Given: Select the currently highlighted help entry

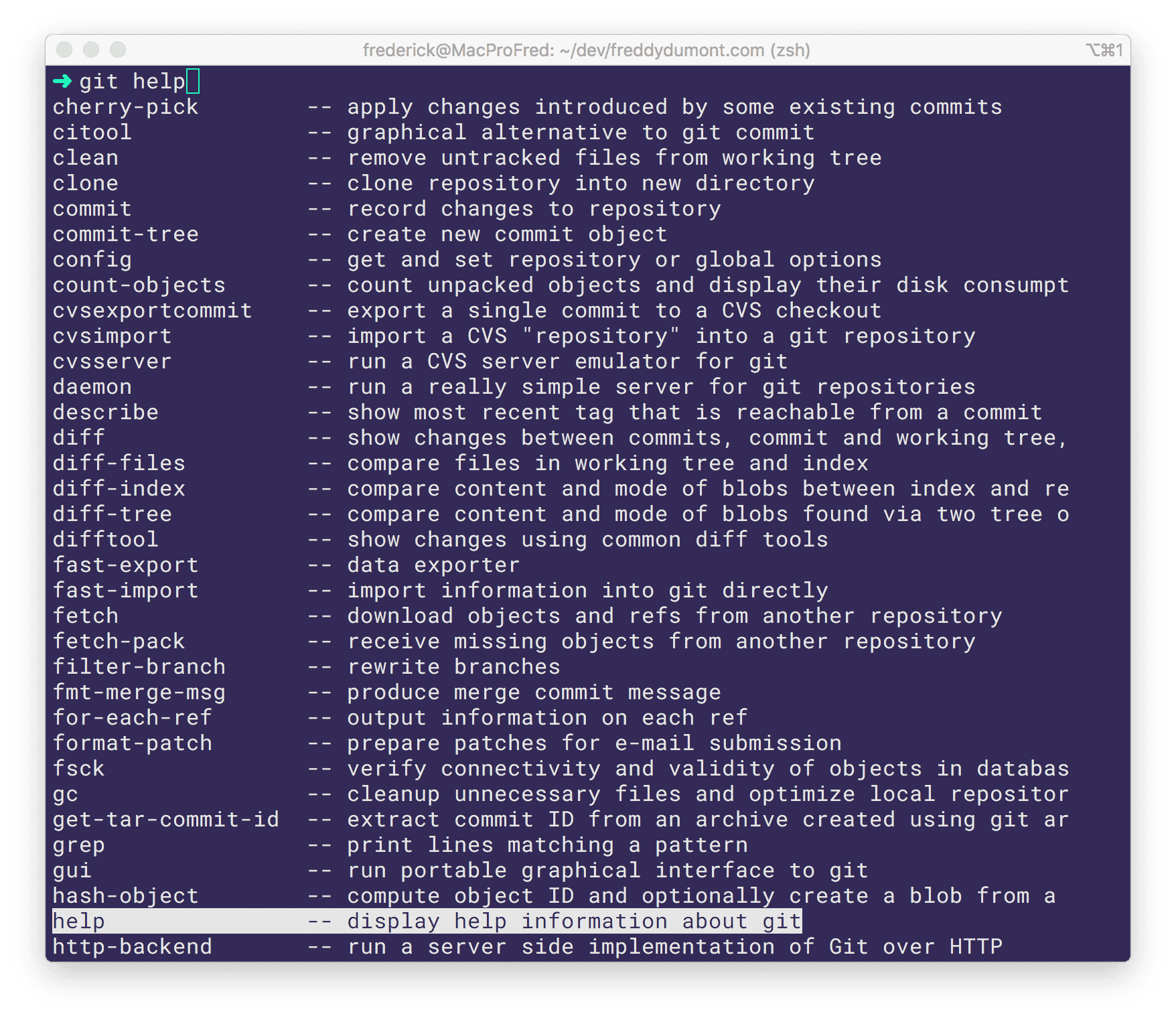Looking at the screenshot, I should point(78,921).
